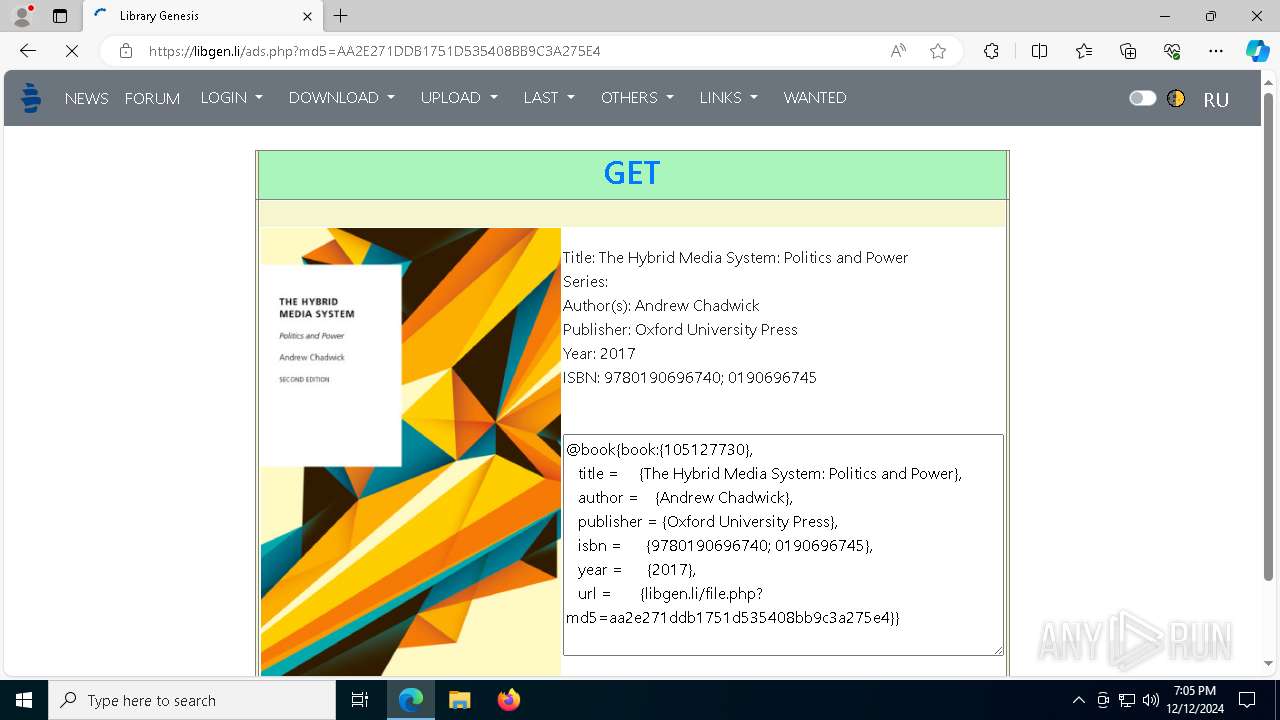Click the scrollbar down arrow

[x=1269, y=664]
